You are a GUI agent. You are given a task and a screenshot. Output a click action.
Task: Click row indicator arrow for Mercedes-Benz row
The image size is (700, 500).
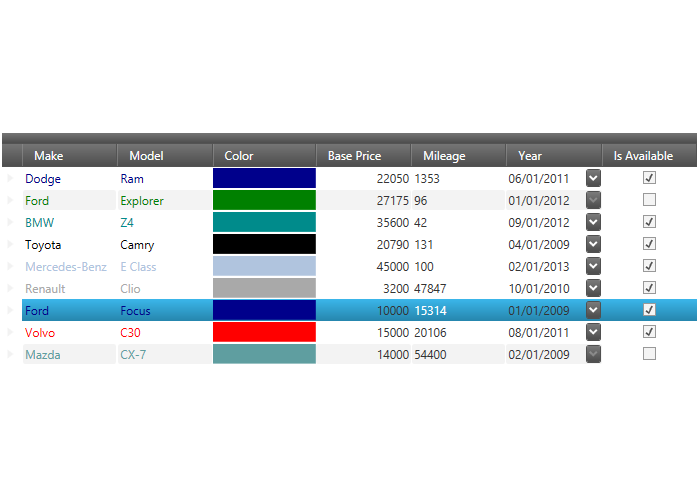[x=10, y=266]
